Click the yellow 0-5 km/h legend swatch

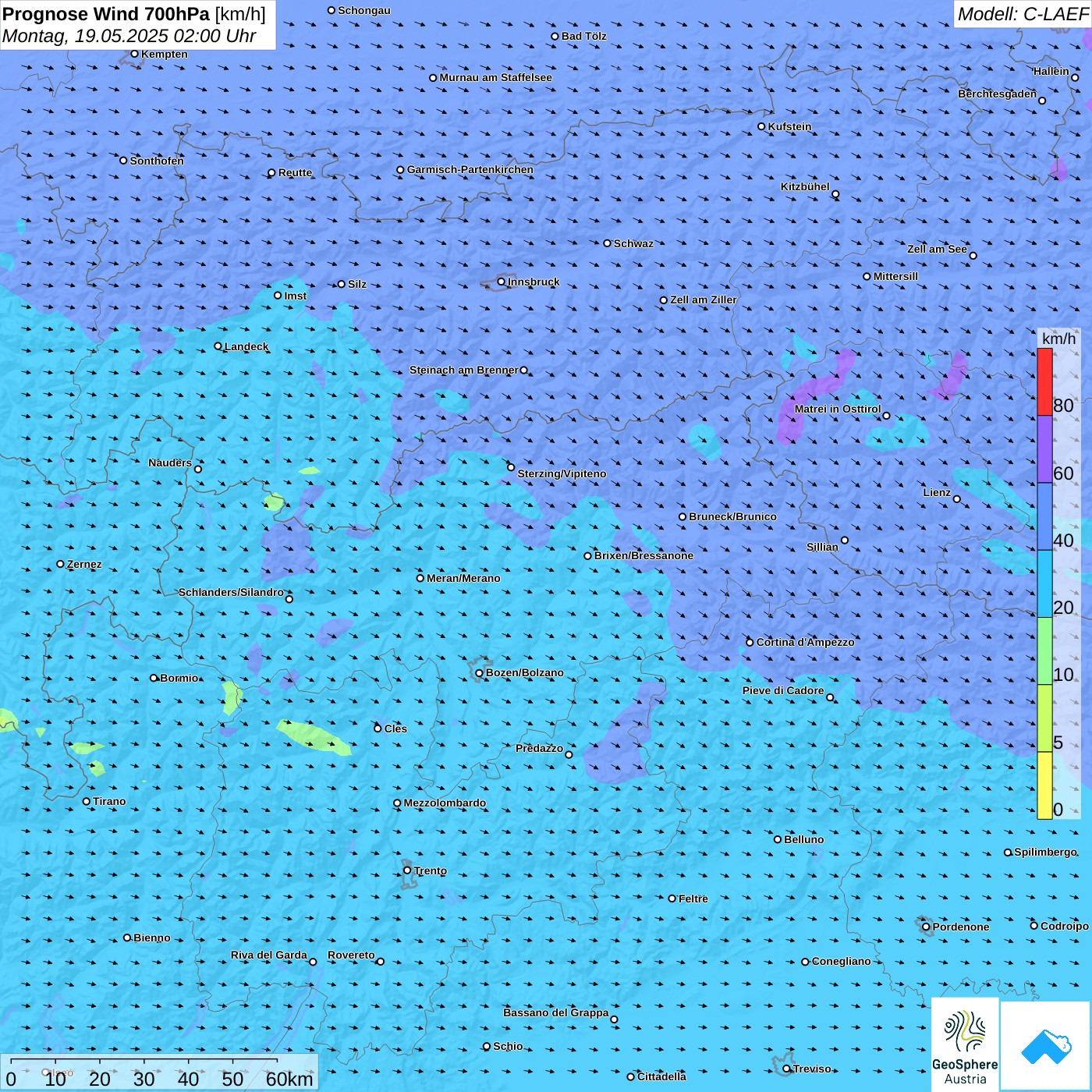point(1044,785)
